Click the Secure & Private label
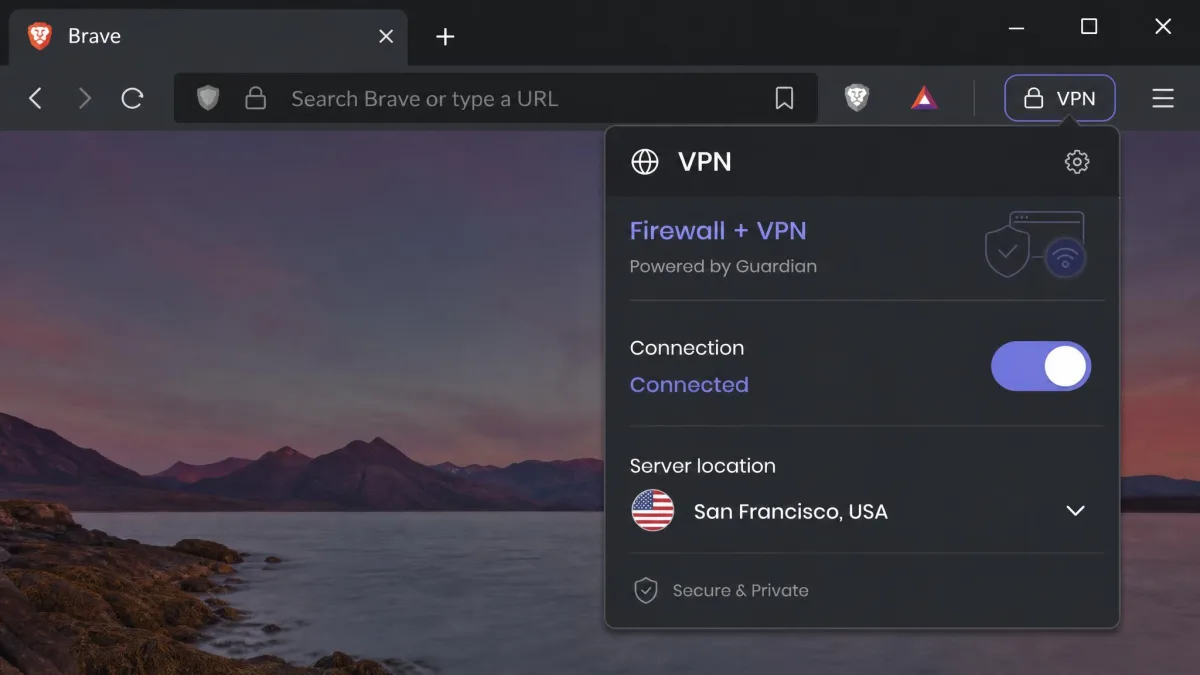This screenshot has height=675, width=1200. coord(741,591)
